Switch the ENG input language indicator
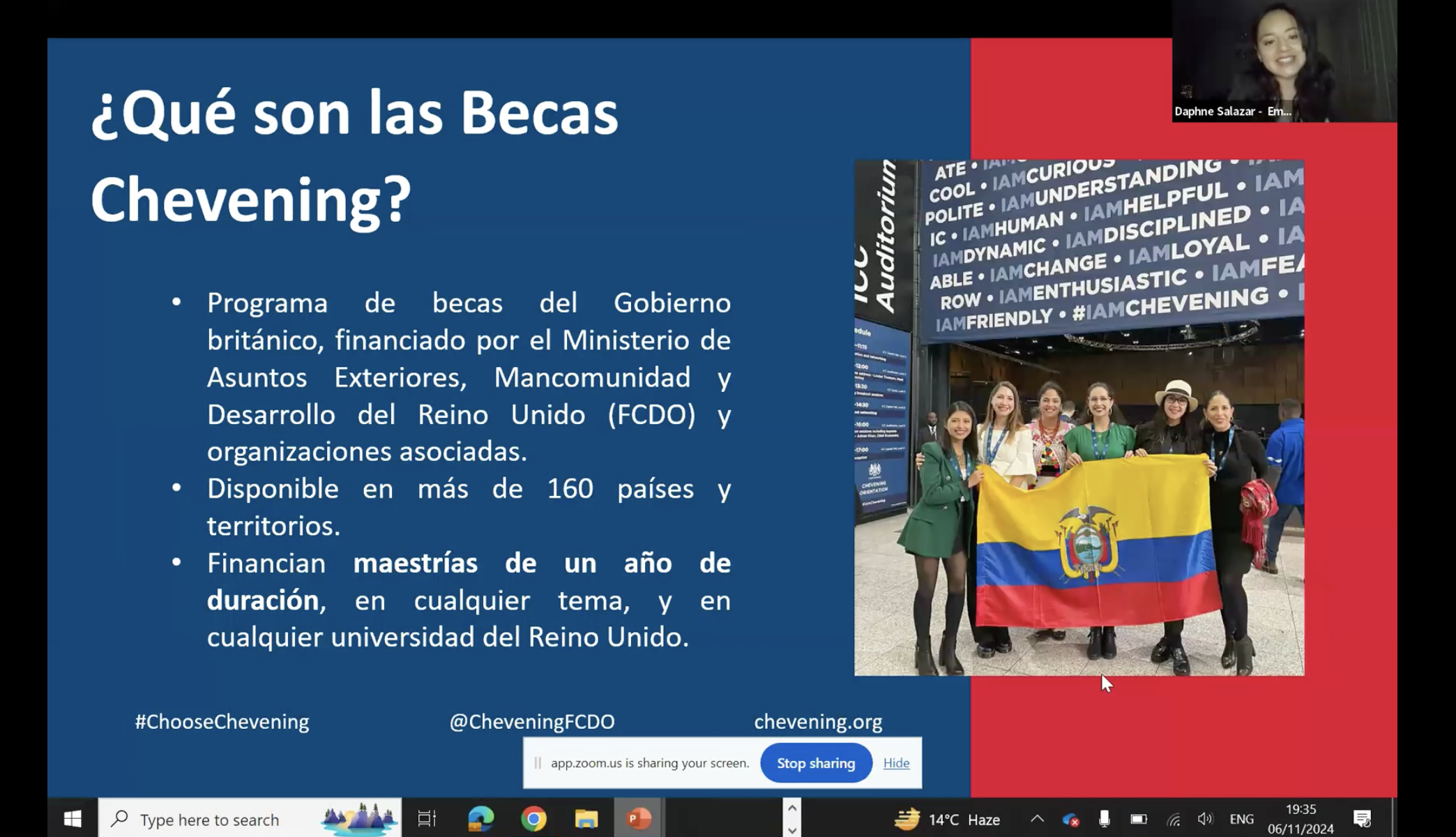The height and width of the screenshot is (837, 1456). (x=1241, y=819)
